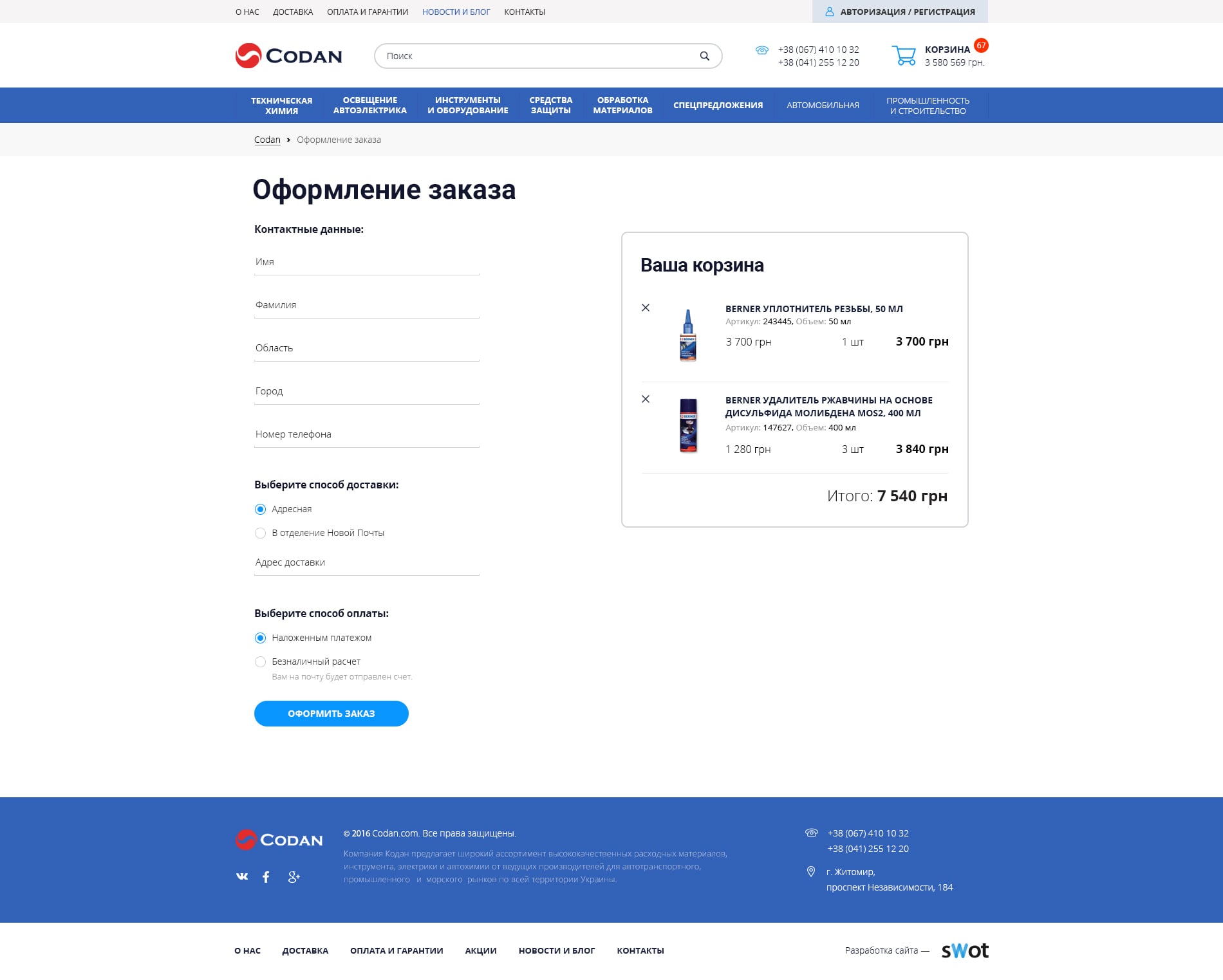Open the shopping cart icon in header
The height and width of the screenshot is (980, 1223).
[x=904, y=55]
